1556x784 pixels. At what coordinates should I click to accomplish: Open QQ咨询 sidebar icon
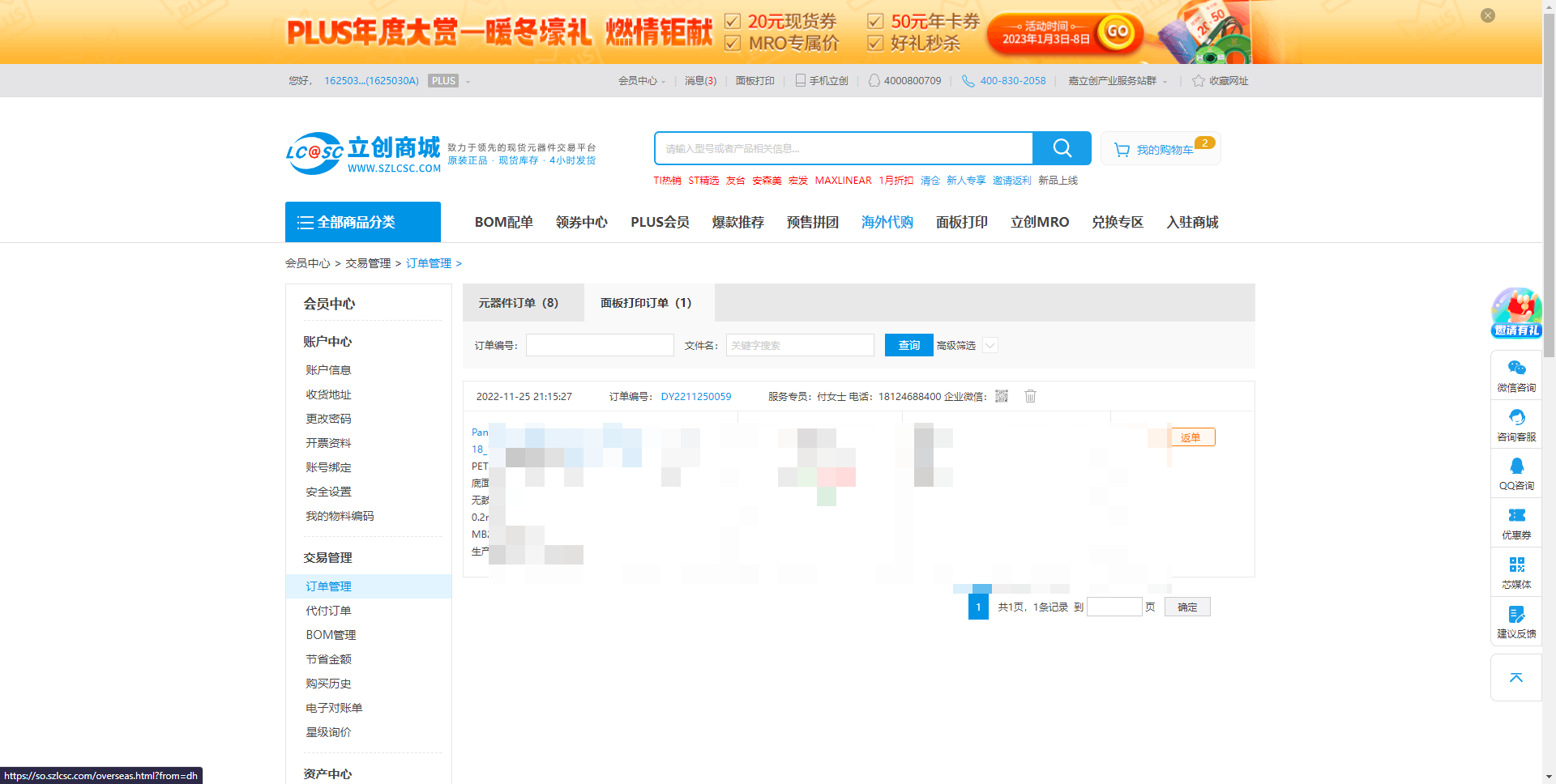(1516, 474)
